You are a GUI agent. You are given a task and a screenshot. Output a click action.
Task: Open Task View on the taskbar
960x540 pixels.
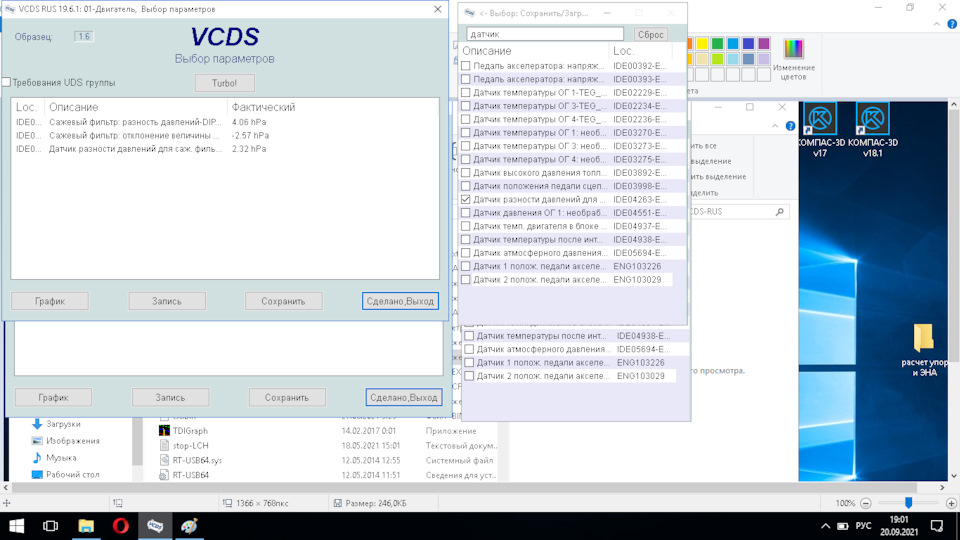(50, 526)
